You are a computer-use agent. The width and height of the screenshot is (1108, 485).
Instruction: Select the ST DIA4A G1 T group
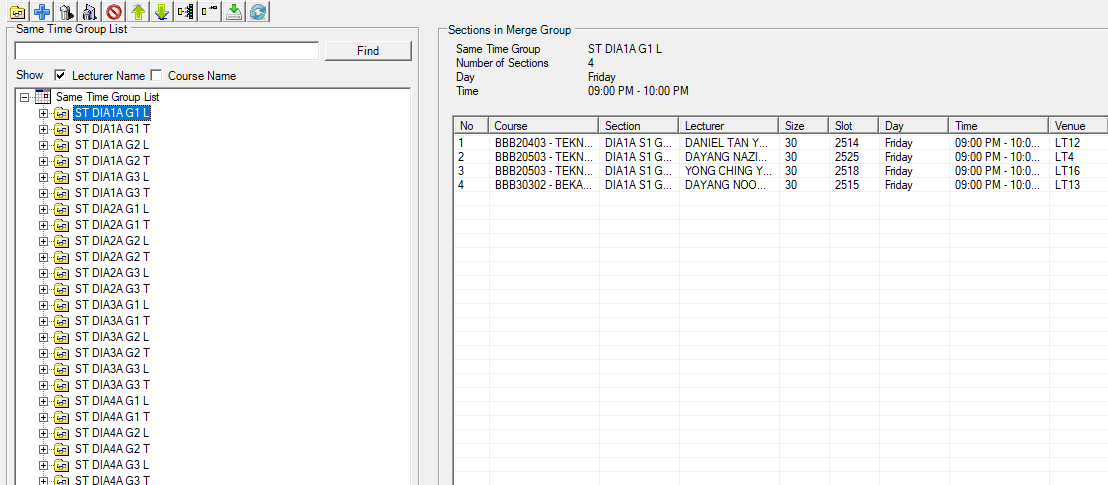112,417
